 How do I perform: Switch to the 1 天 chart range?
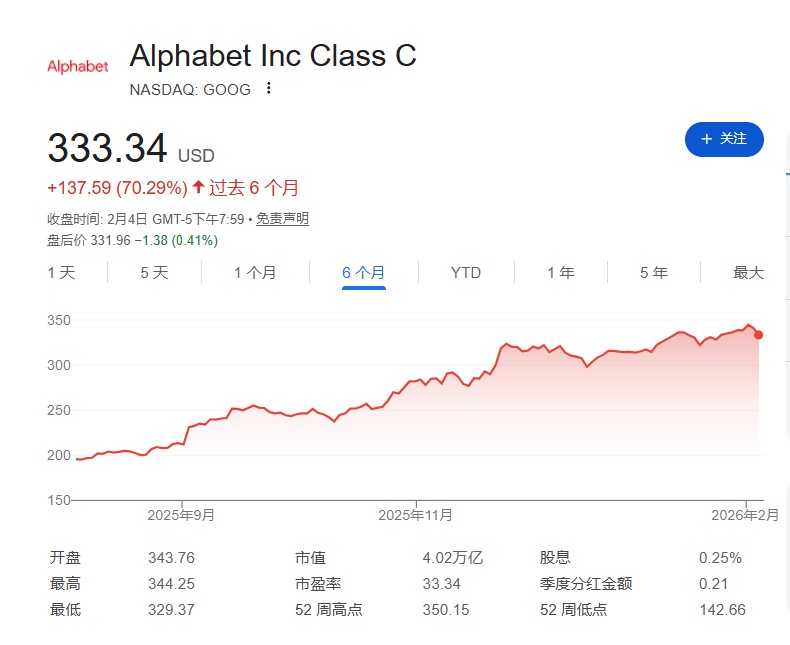(x=61, y=272)
